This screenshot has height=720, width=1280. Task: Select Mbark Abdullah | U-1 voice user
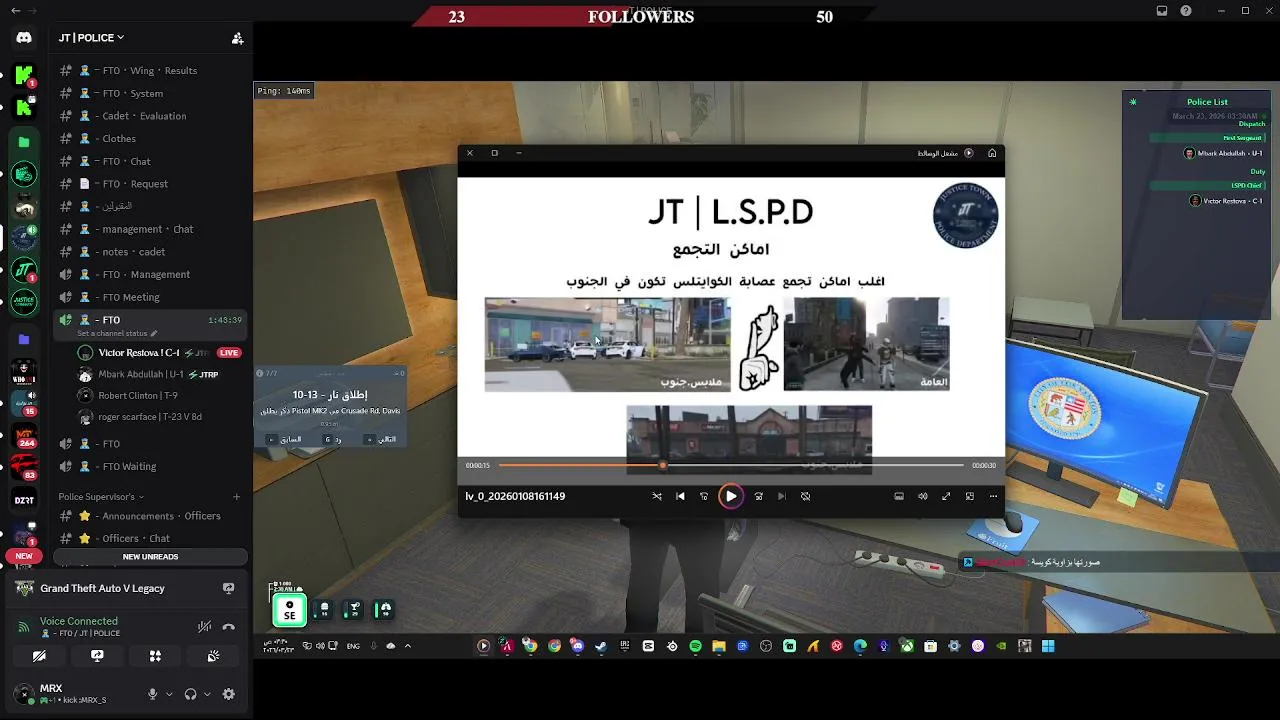(x=160, y=374)
